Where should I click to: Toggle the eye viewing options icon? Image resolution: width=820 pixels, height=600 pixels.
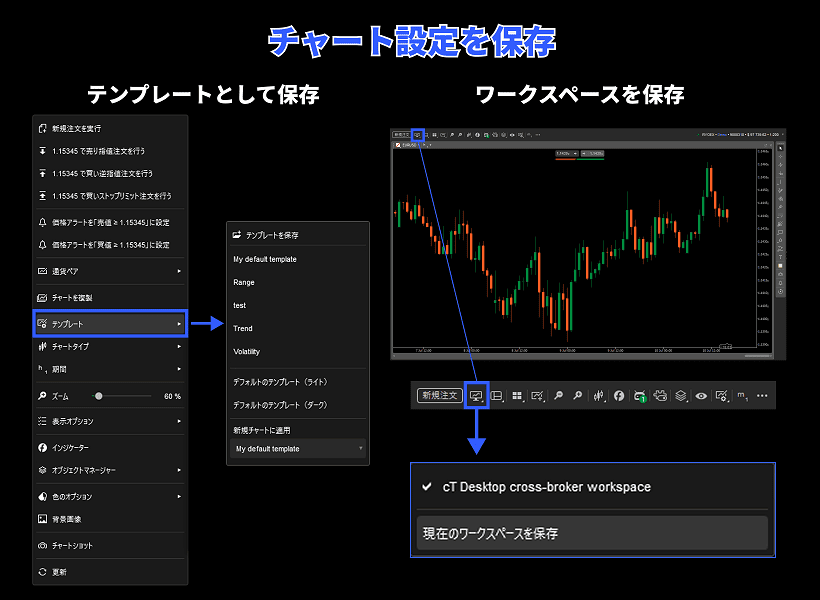point(701,396)
